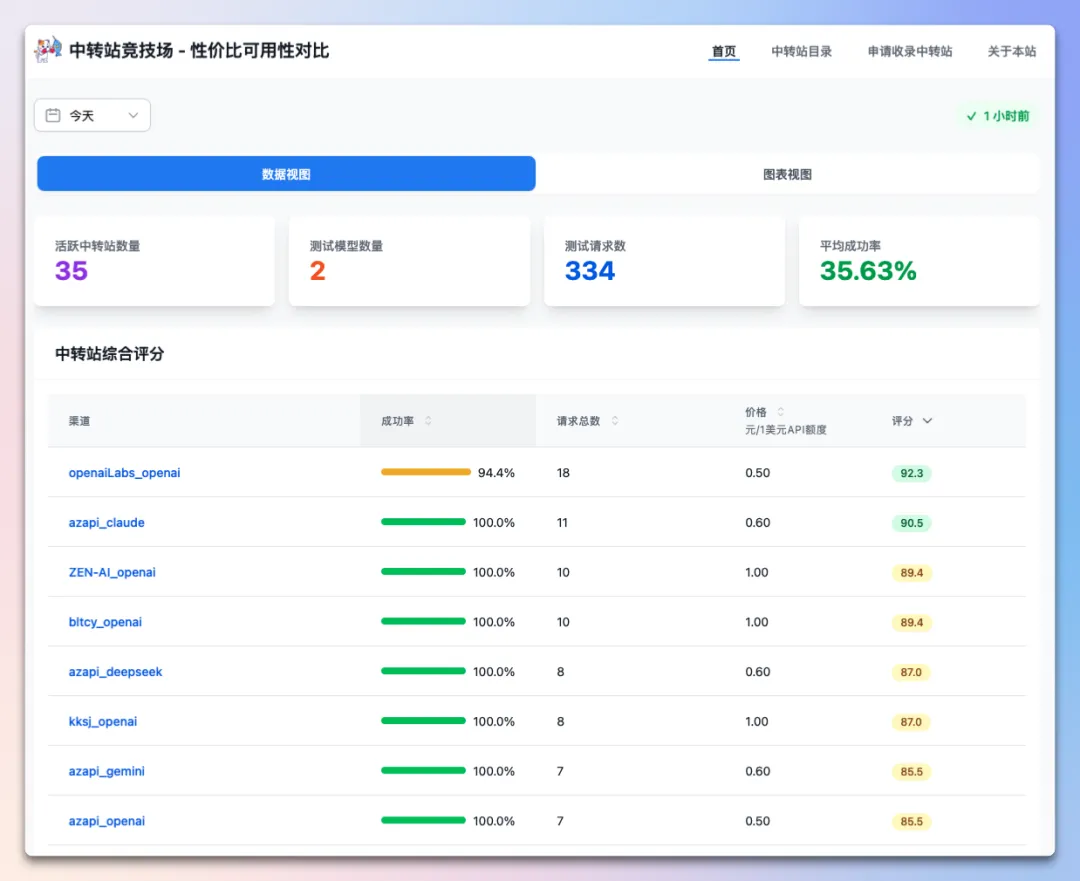The height and width of the screenshot is (881, 1080).
Task: Click the site logo mascot icon
Action: (x=48, y=50)
